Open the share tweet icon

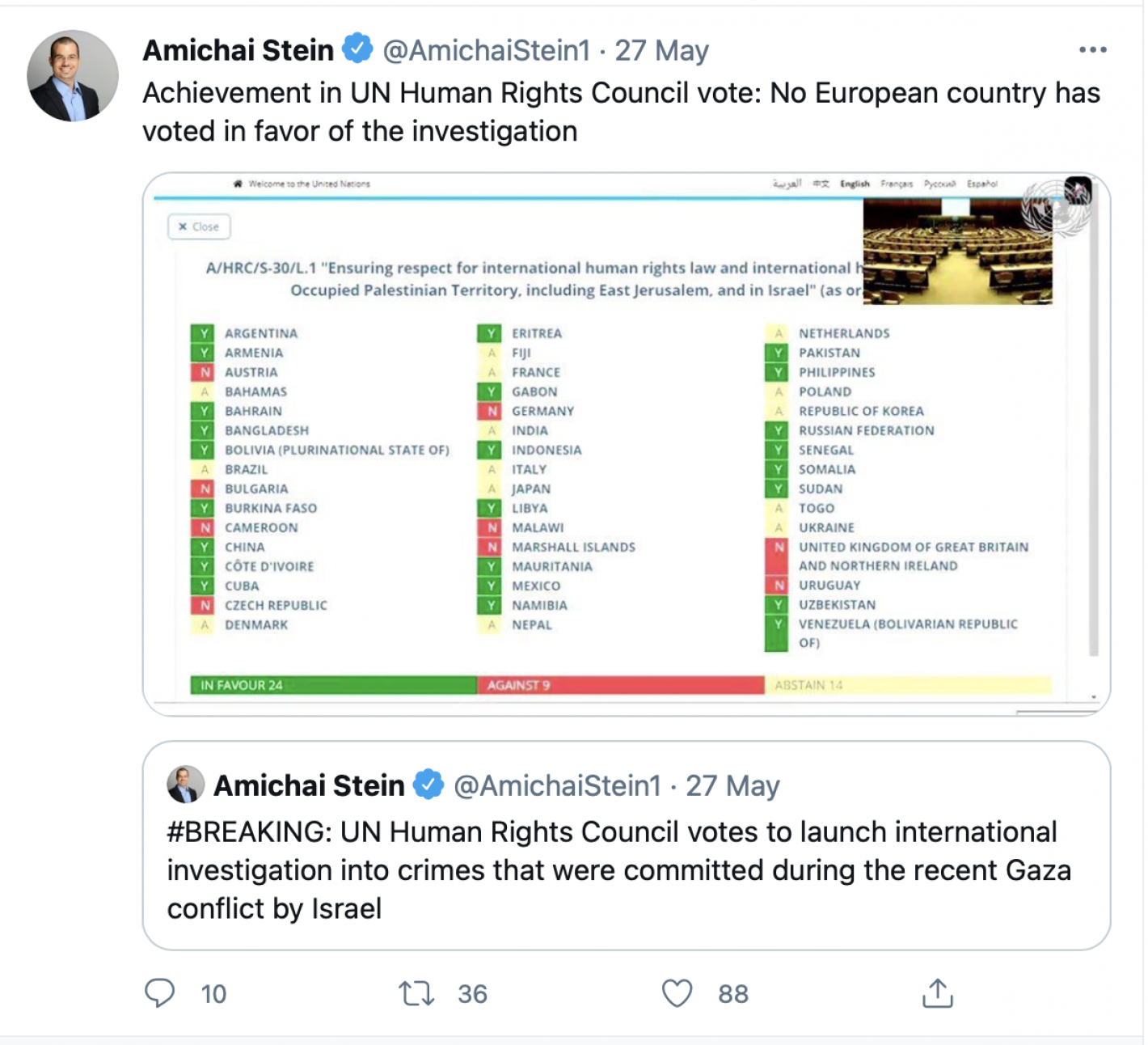(x=937, y=992)
